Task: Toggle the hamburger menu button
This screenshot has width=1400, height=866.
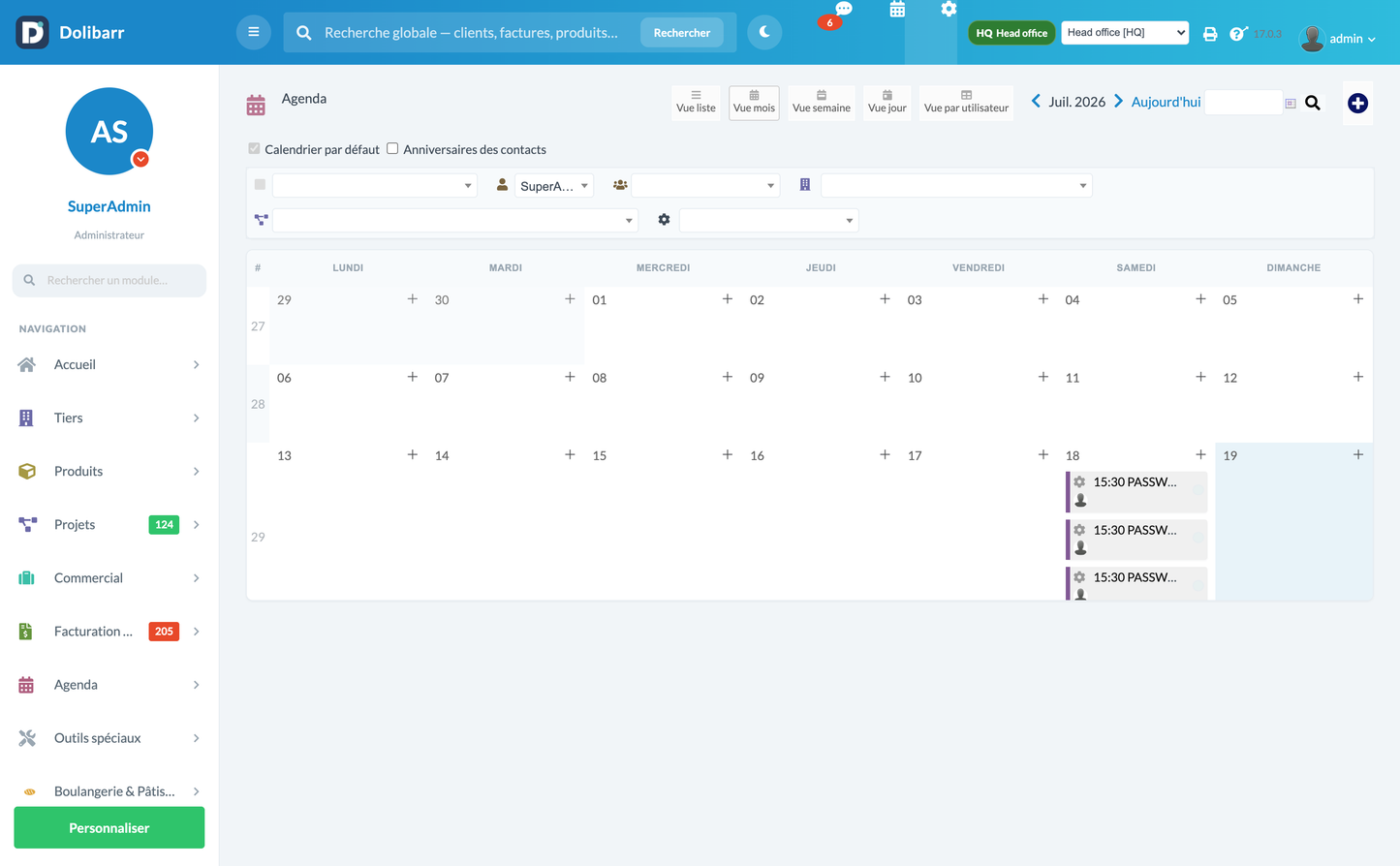Action: click(254, 32)
